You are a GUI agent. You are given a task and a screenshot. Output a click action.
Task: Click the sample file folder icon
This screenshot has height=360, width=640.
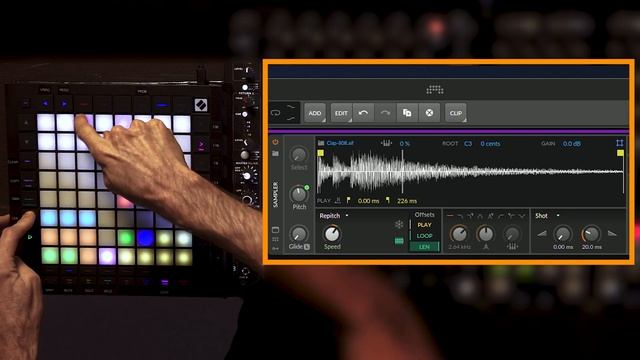point(321,143)
